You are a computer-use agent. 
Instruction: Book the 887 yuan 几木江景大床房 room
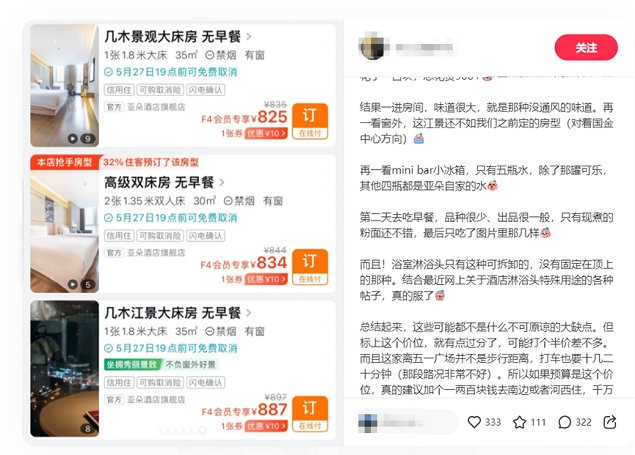310,414
